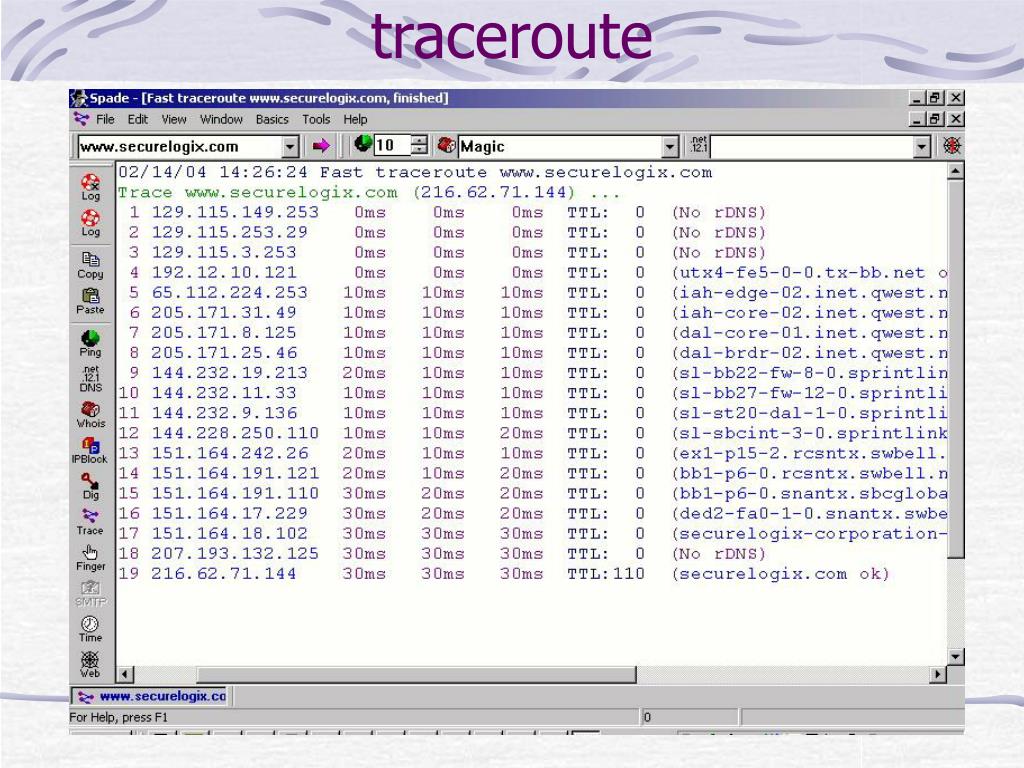1024x768 pixels.
Task: Click the red Whois server icon beside Magic
Action: (447, 145)
